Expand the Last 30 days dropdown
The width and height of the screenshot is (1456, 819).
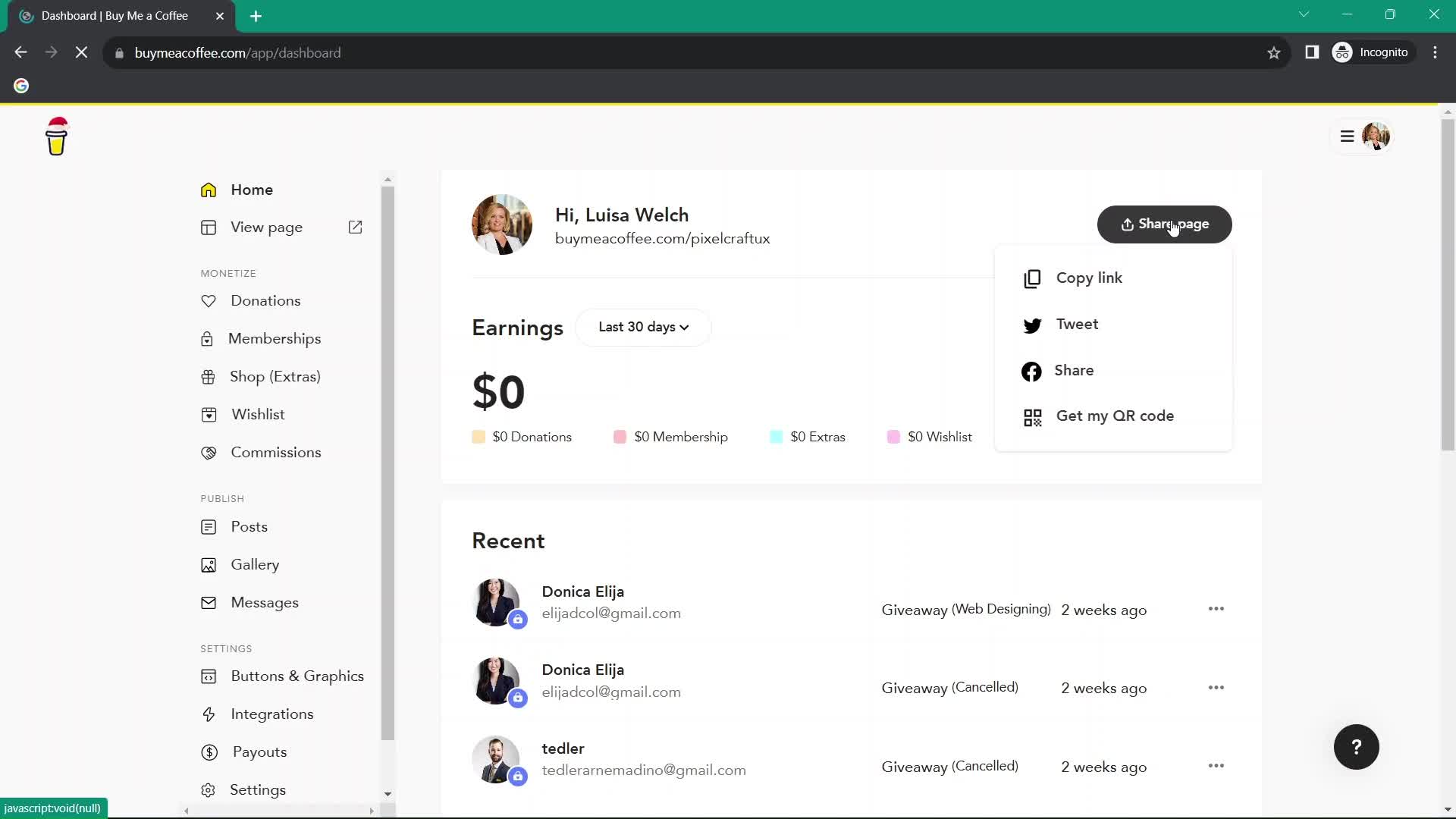click(x=643, y=328)
